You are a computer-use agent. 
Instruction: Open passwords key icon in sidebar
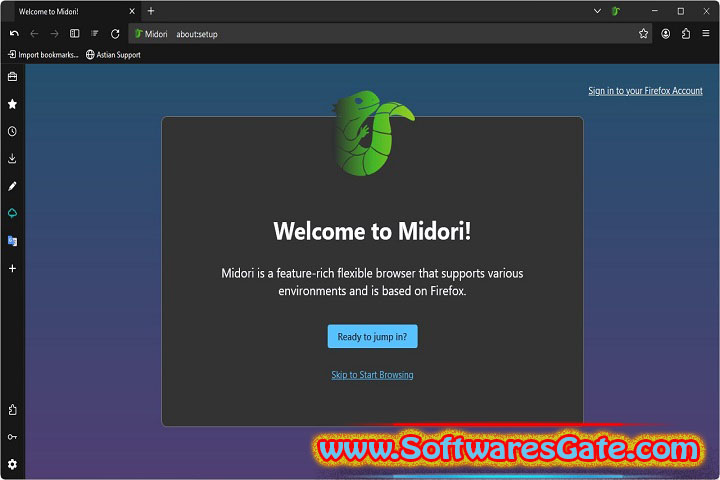12,437
